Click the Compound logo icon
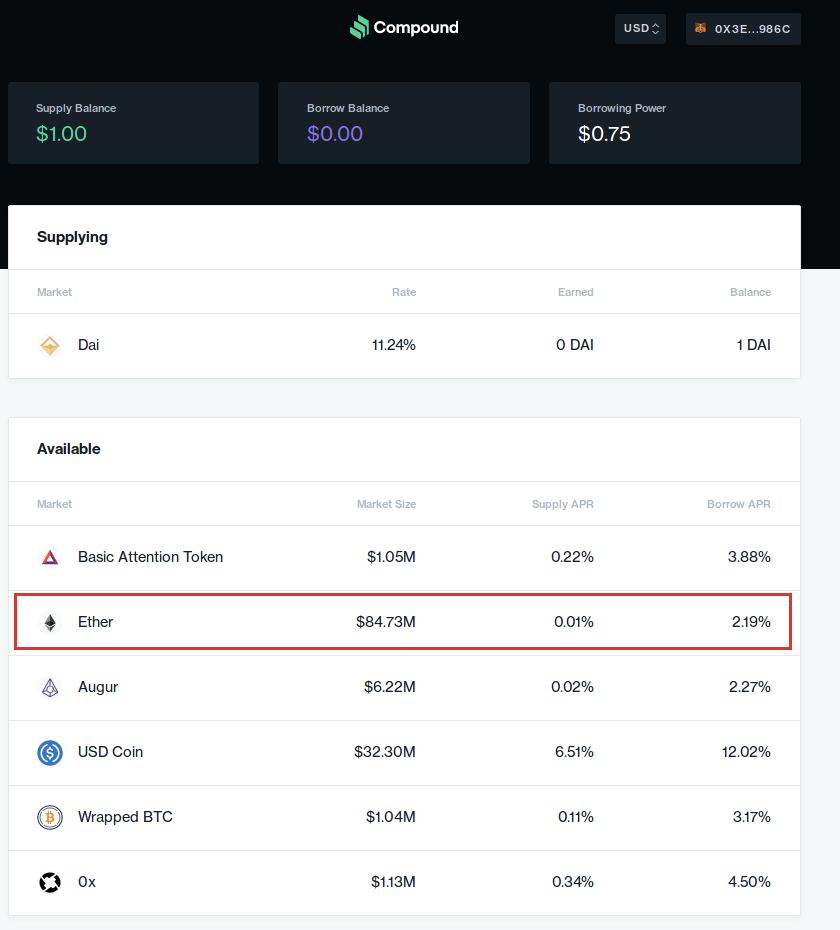The height and width of the screenshot is (930, 840). point(359,27)
